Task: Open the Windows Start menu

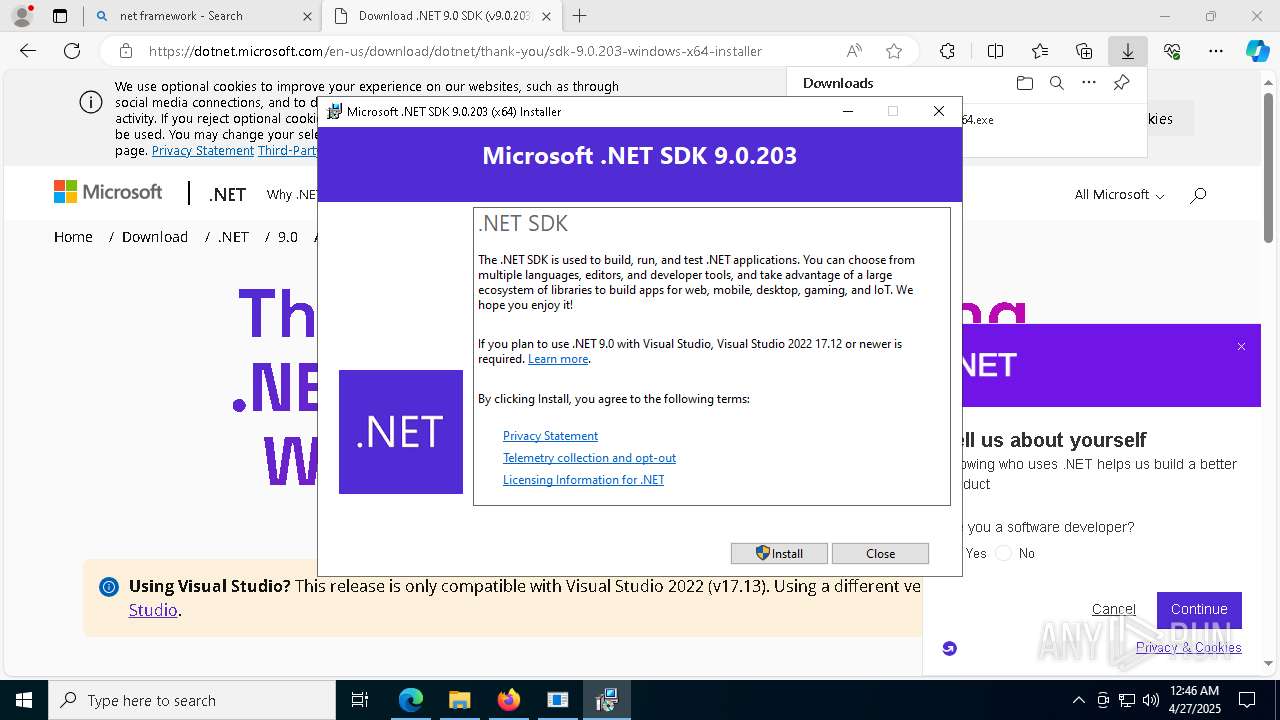Action: pyautogui.click(x=24, y=700)
